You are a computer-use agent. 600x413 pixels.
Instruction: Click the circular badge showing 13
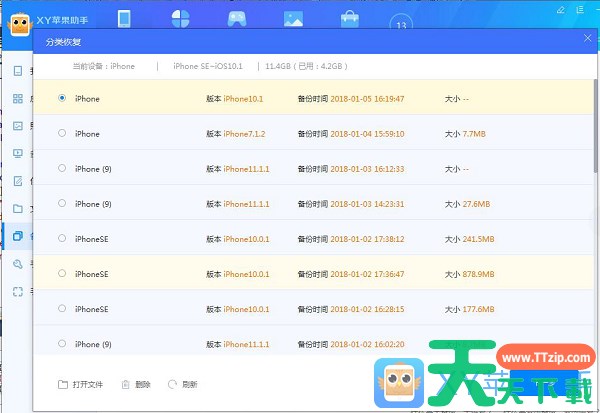(x=401, y=23)
